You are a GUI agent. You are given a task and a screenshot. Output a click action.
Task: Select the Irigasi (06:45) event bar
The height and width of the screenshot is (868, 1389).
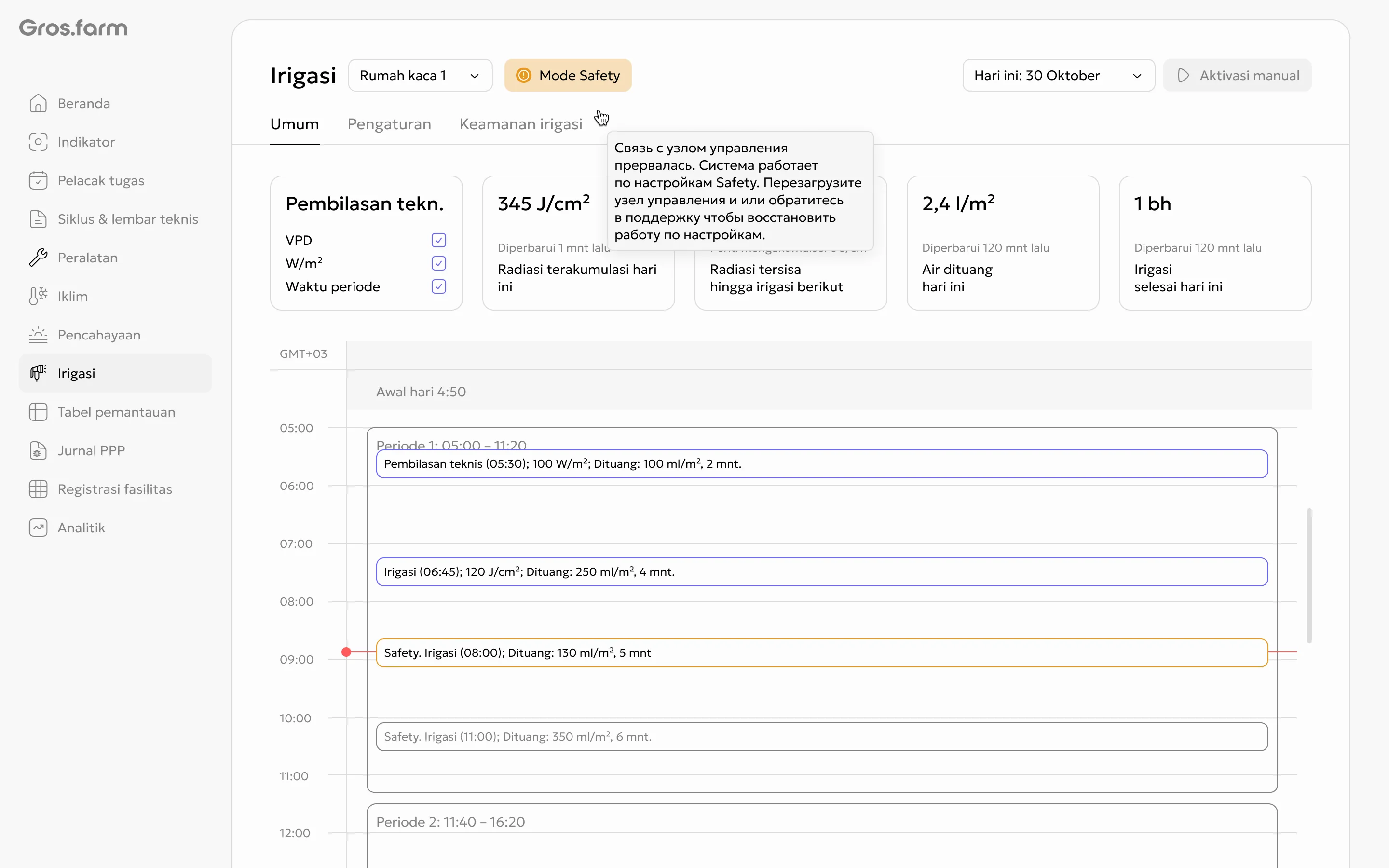(x=822, y=572)
